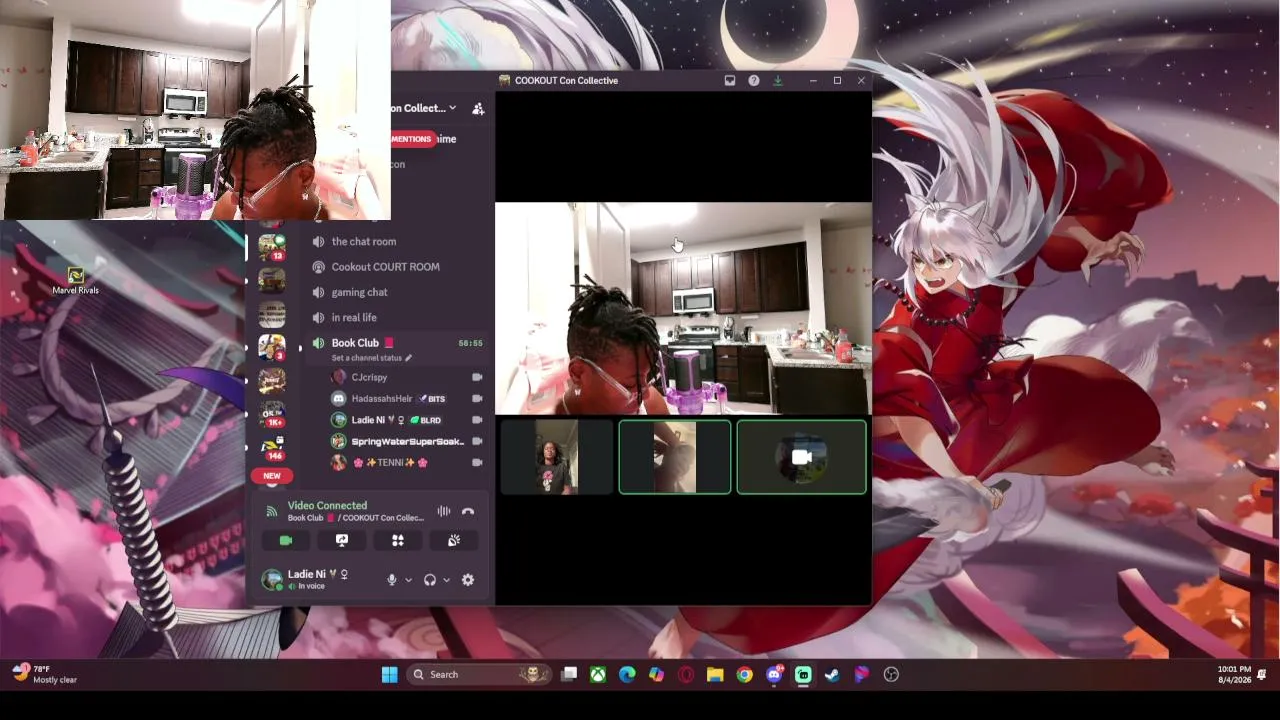Select the first participant video thumbnail

(557, 457)
